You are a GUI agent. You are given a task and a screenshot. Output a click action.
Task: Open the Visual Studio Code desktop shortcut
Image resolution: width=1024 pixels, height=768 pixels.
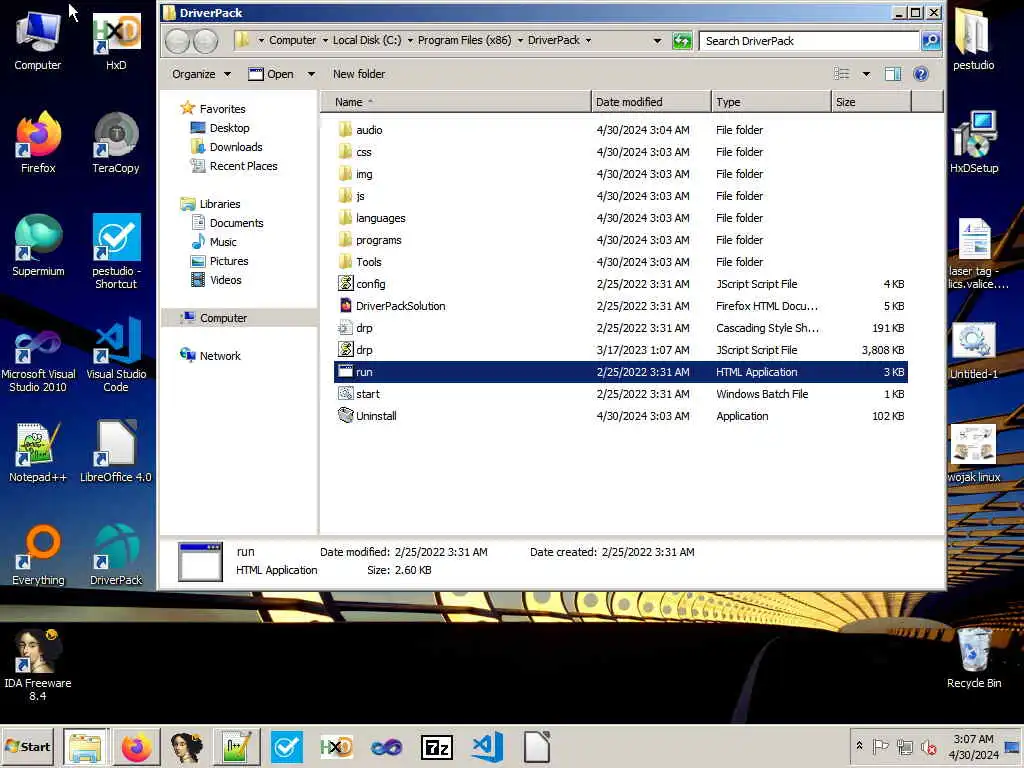(x=116, y=354)
